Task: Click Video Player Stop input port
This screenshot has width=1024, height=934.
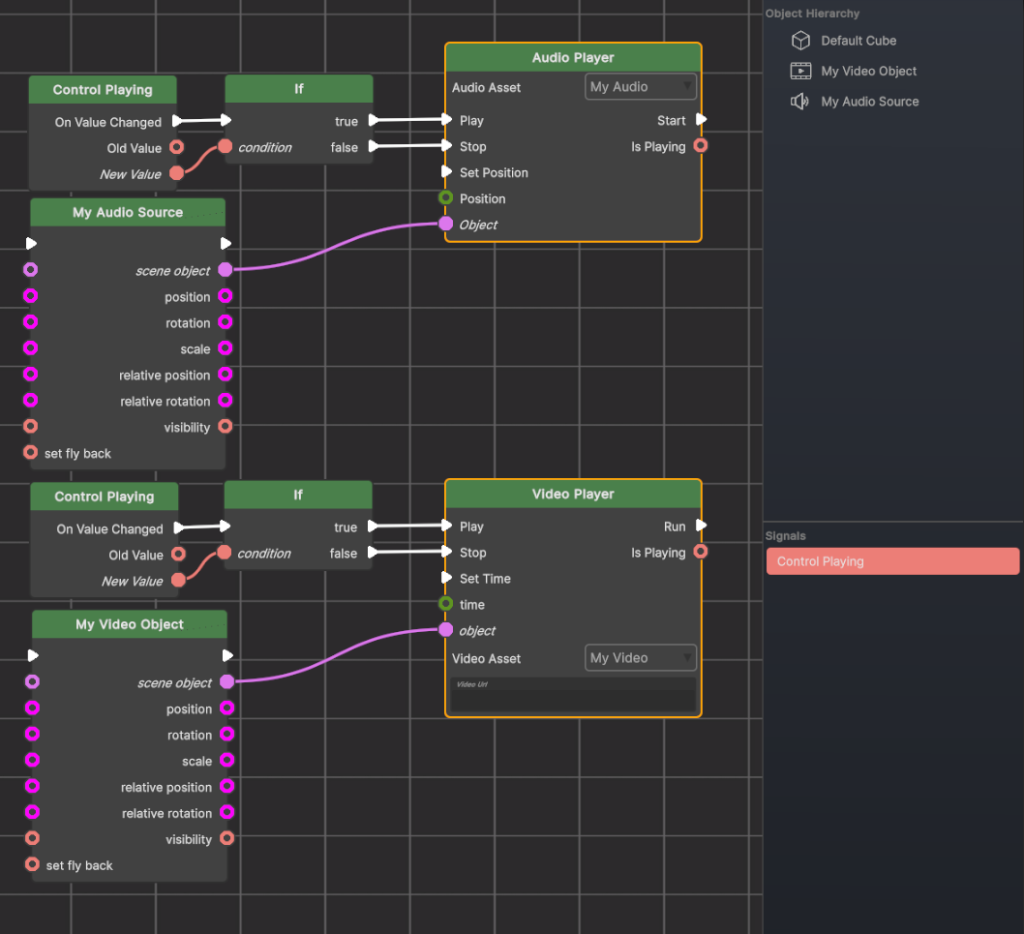Action: coord(447,551)
